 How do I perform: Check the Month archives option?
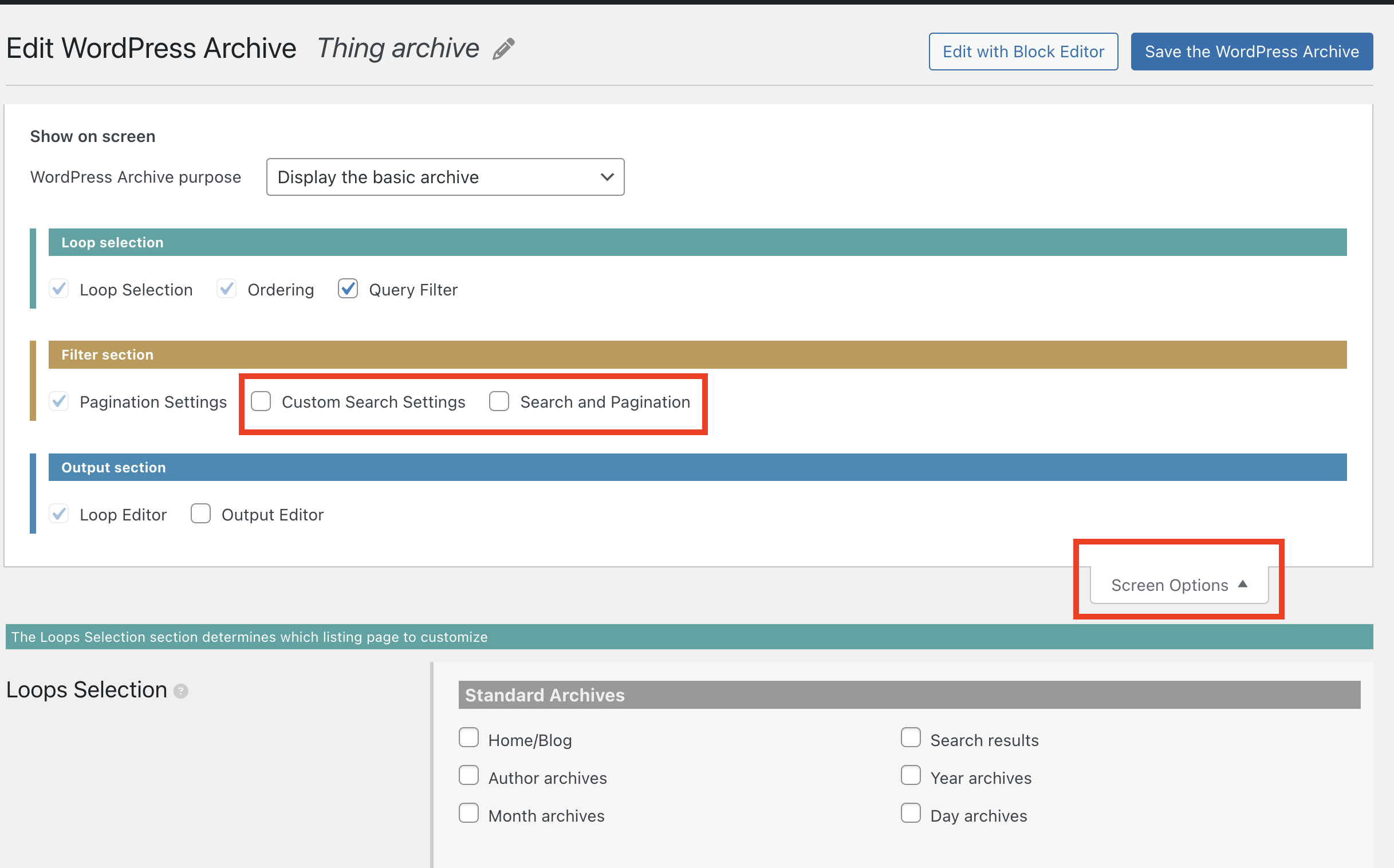click(x=468, y=814)
